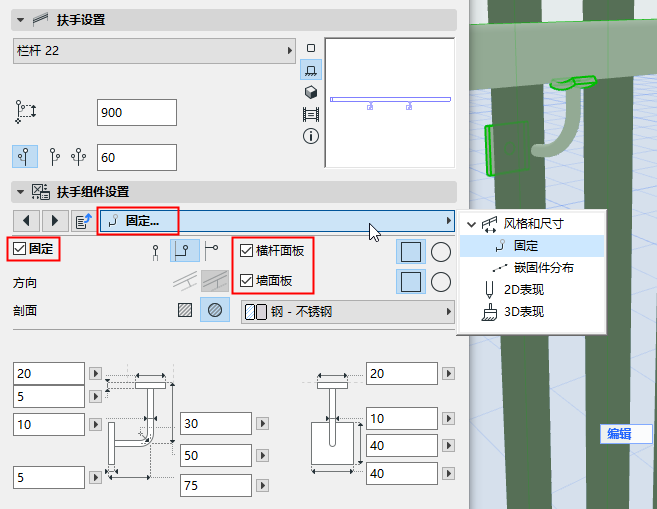Open the 钢 - 不锈钢 material dropdown
Viewport: 657px width, 509px height.
pyautogui.click(x=348, y=312)
